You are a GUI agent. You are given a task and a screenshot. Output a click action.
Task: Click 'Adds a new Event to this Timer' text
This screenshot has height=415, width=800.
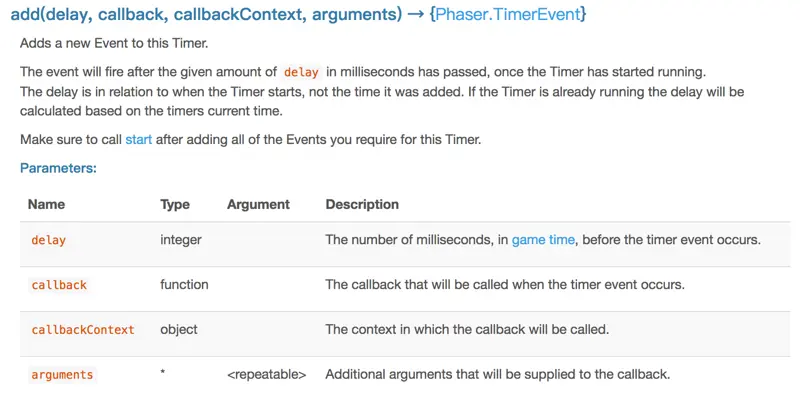click(x=114, y=43)
